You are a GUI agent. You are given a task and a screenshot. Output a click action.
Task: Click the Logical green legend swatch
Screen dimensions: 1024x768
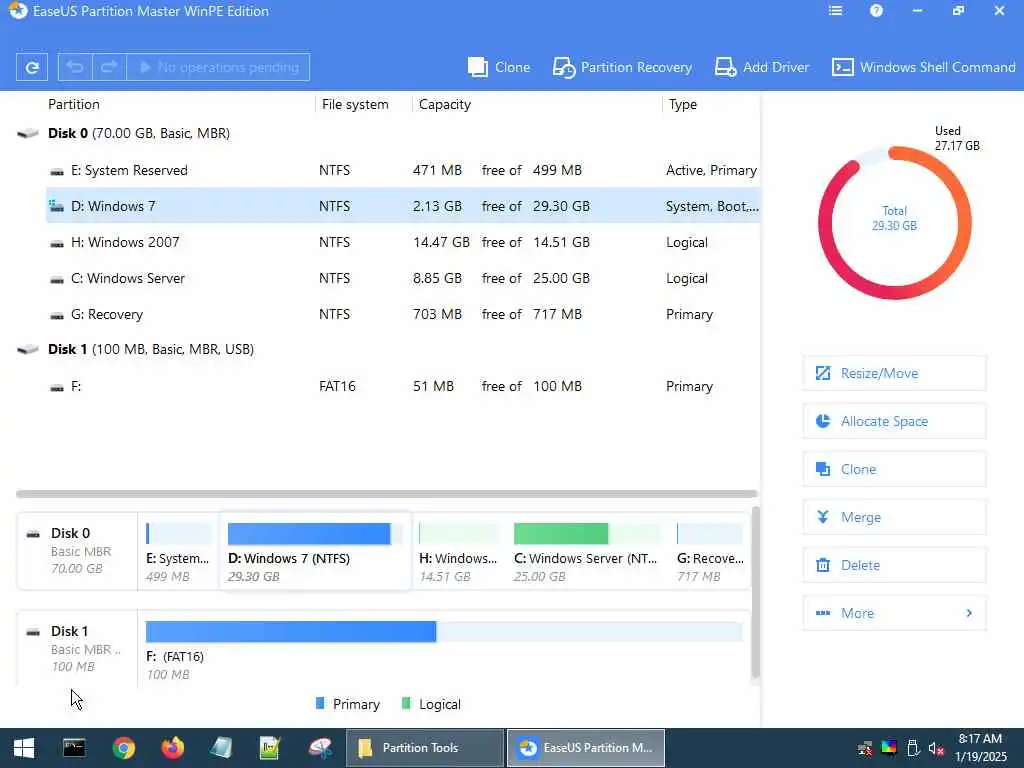tap(406, 703)
